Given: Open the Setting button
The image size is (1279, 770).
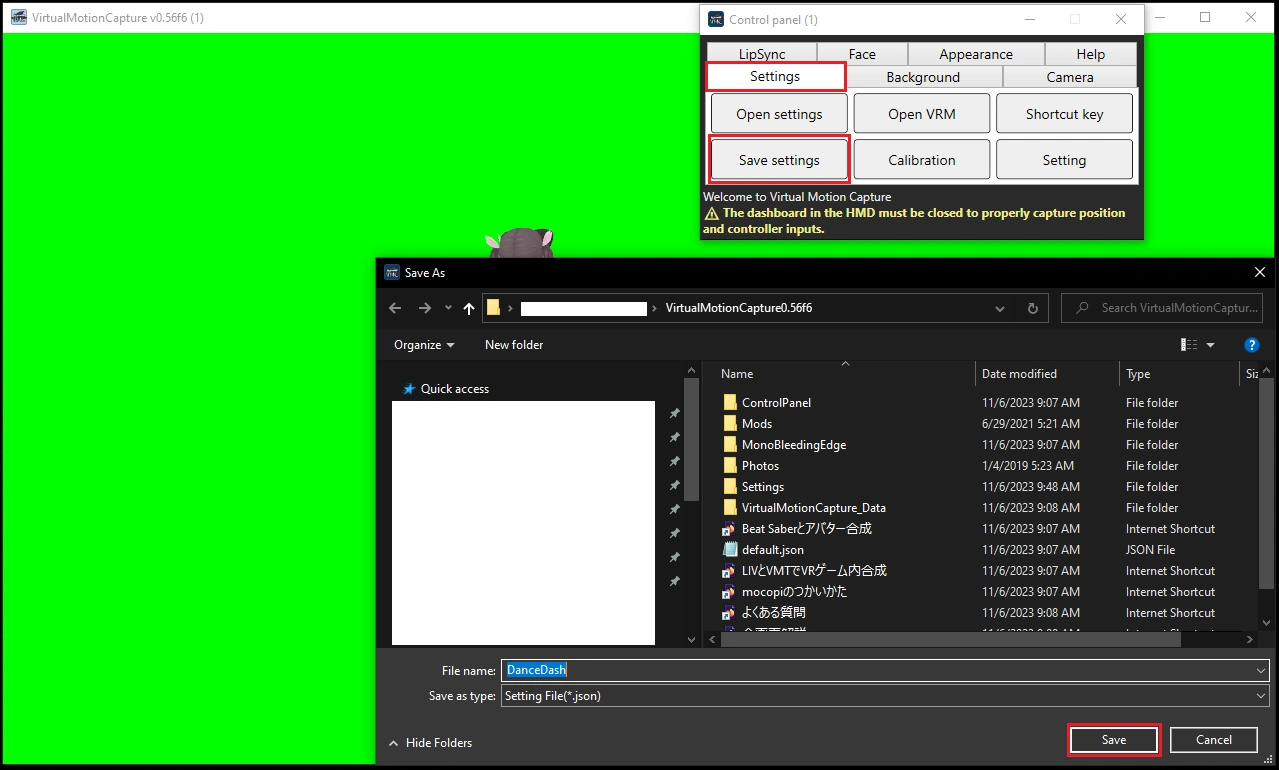Looking at the screenshot, I should (1064, 160).
